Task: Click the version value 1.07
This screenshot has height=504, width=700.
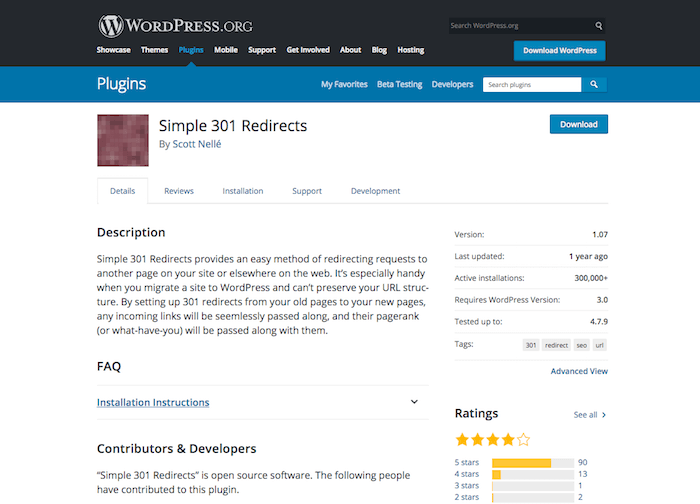Action: (600, 234)
